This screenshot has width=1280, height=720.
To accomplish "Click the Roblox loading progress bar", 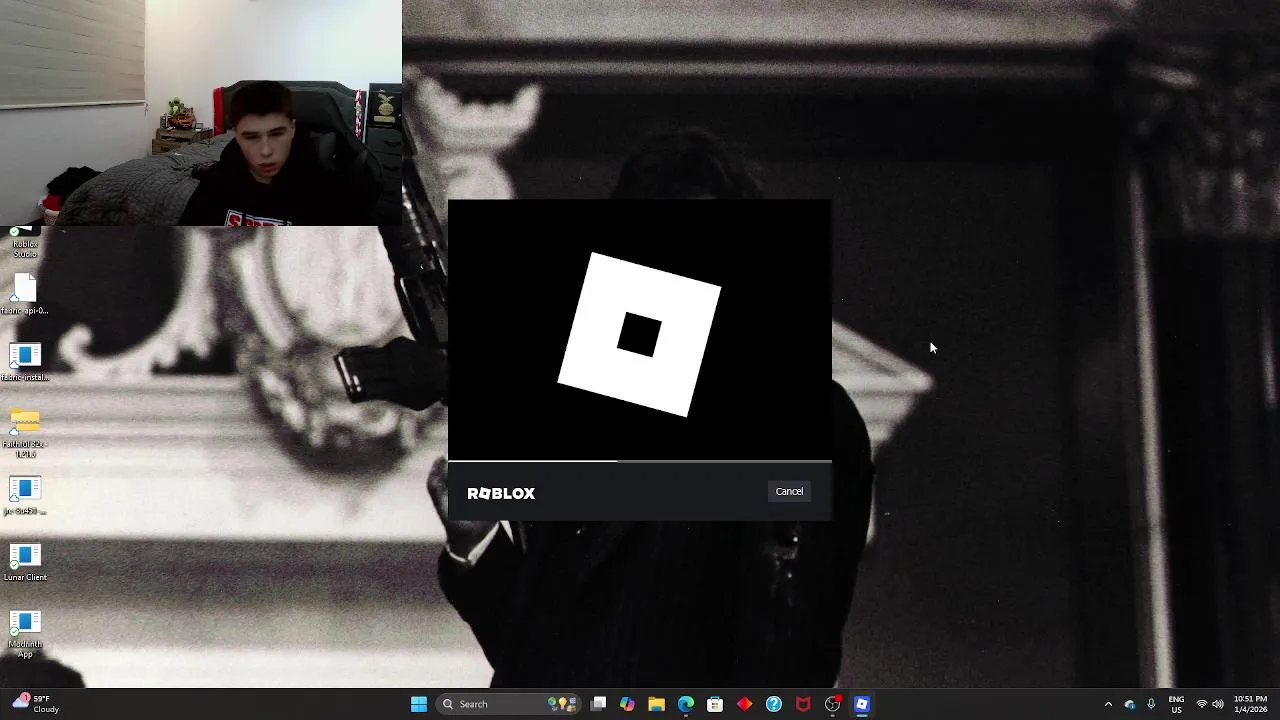I will pyautogui.click(x=639, y=461).
